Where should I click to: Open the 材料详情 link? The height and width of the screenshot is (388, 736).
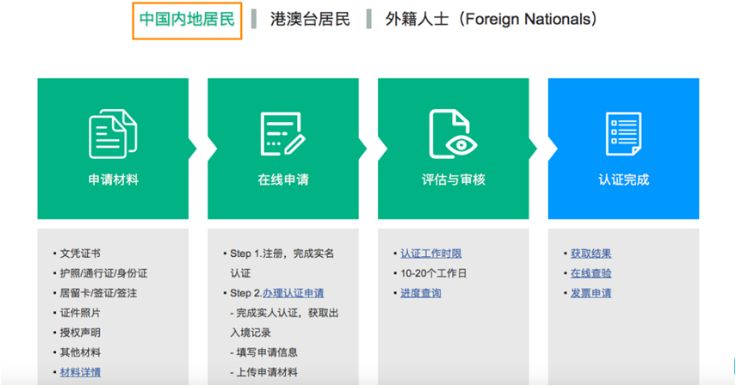point(80,372)
